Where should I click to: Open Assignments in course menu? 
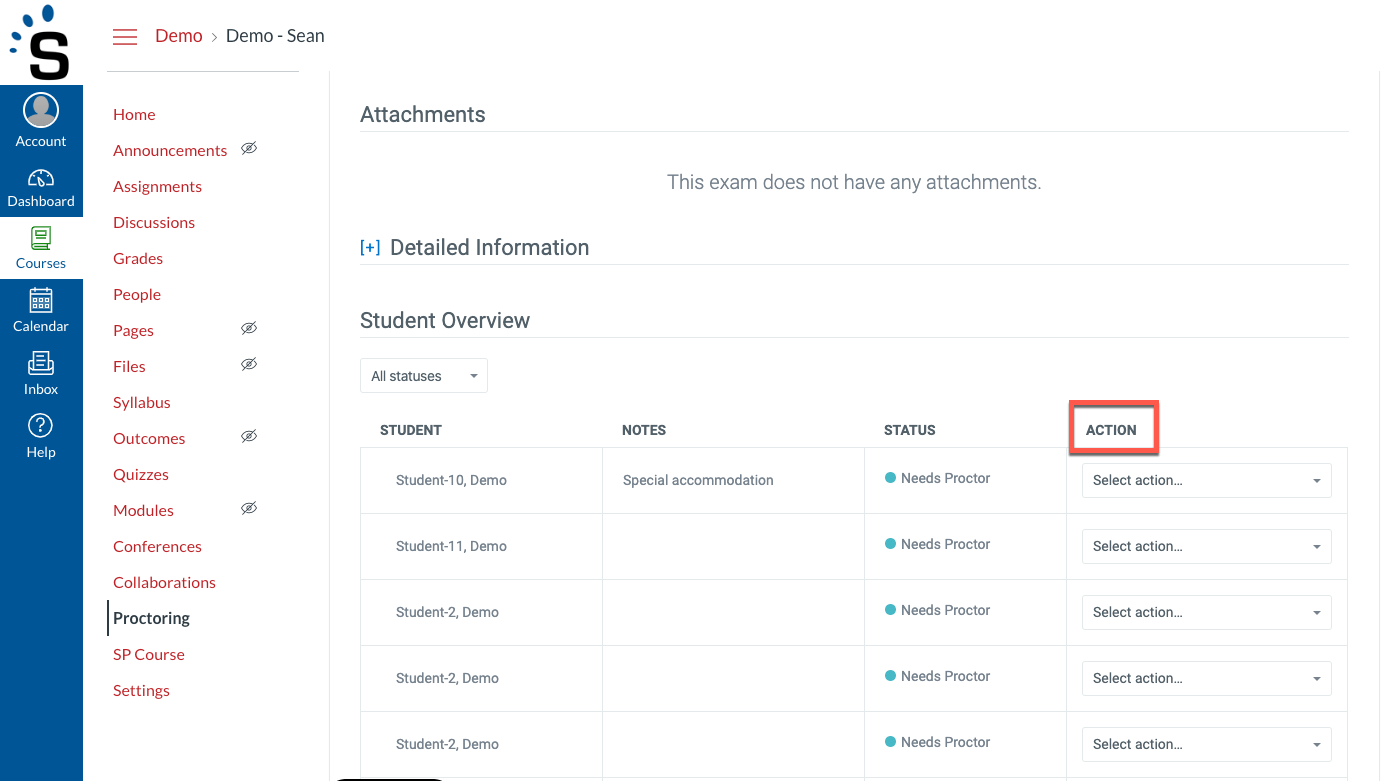[x=157, y=187]
